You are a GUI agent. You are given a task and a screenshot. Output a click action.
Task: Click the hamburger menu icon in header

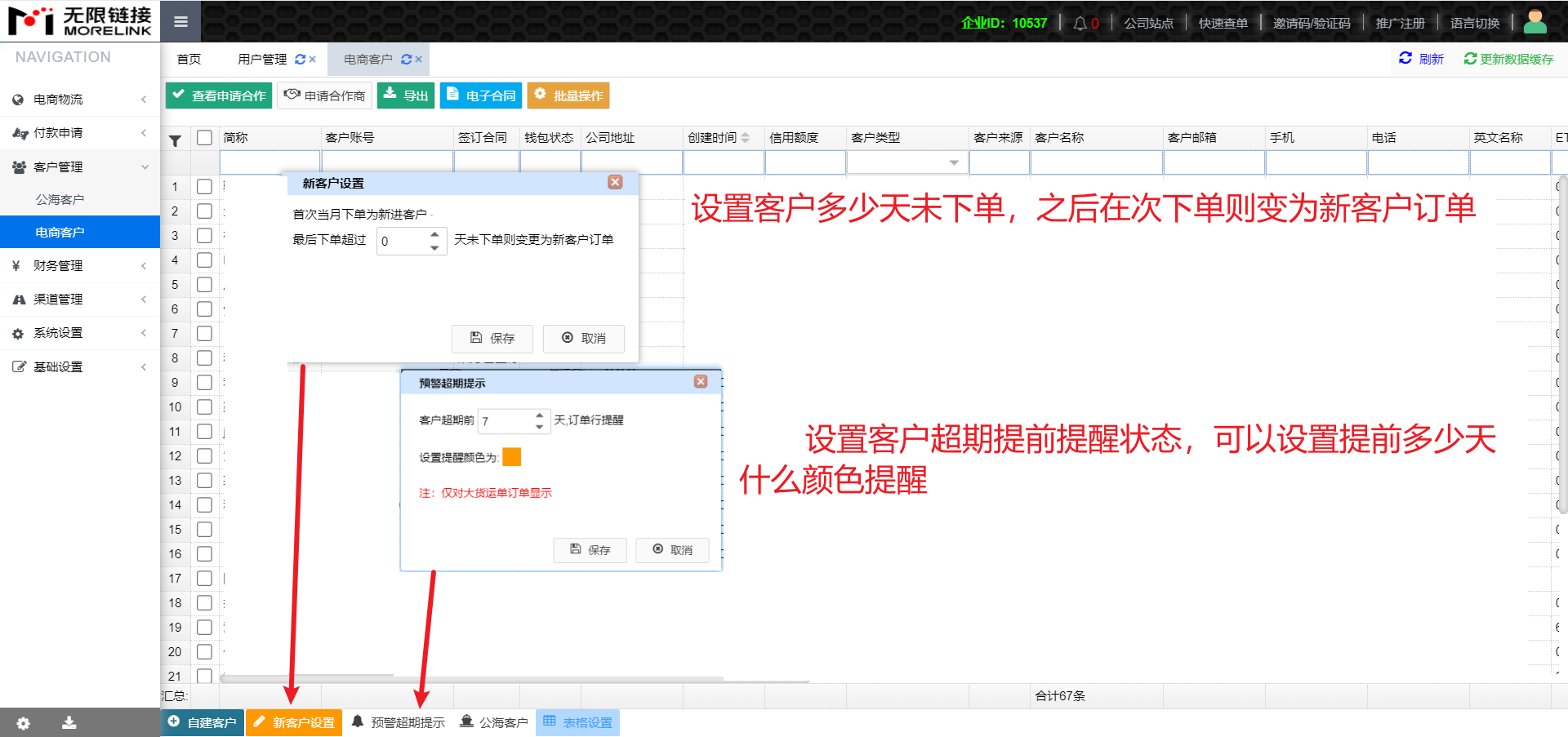(x=180, y=22)
